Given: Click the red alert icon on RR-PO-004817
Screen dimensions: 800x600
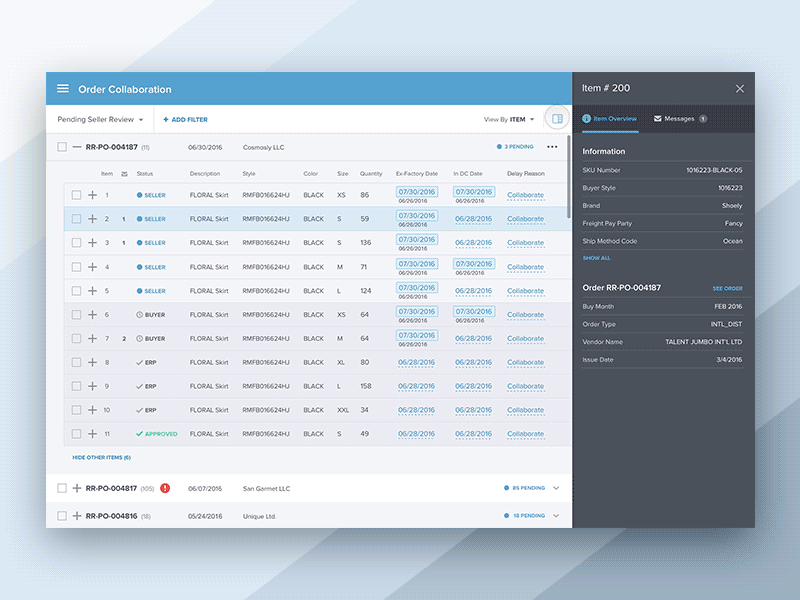Looking at the screenshot, I should (164, 488).
